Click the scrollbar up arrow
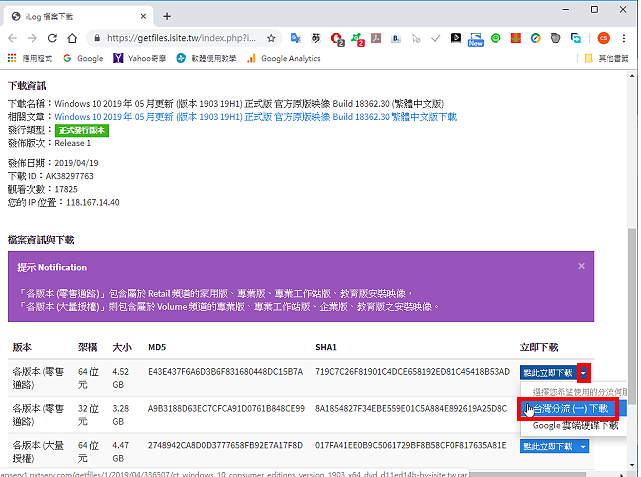Image resolution: width=641 pixels, height=477 pixels. 632,76
